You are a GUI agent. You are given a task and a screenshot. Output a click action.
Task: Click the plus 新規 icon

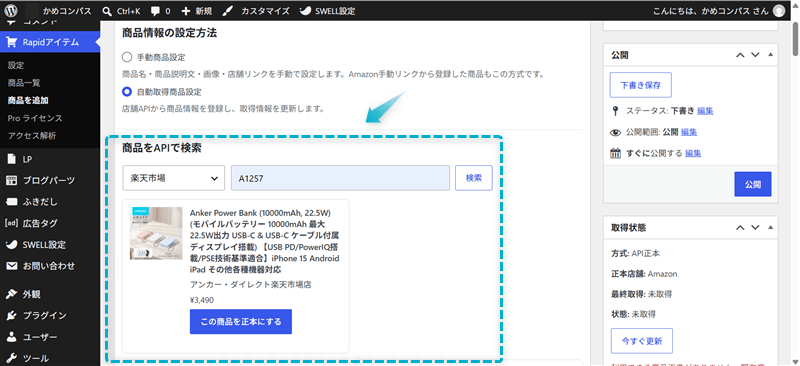[x=185, y=11]
